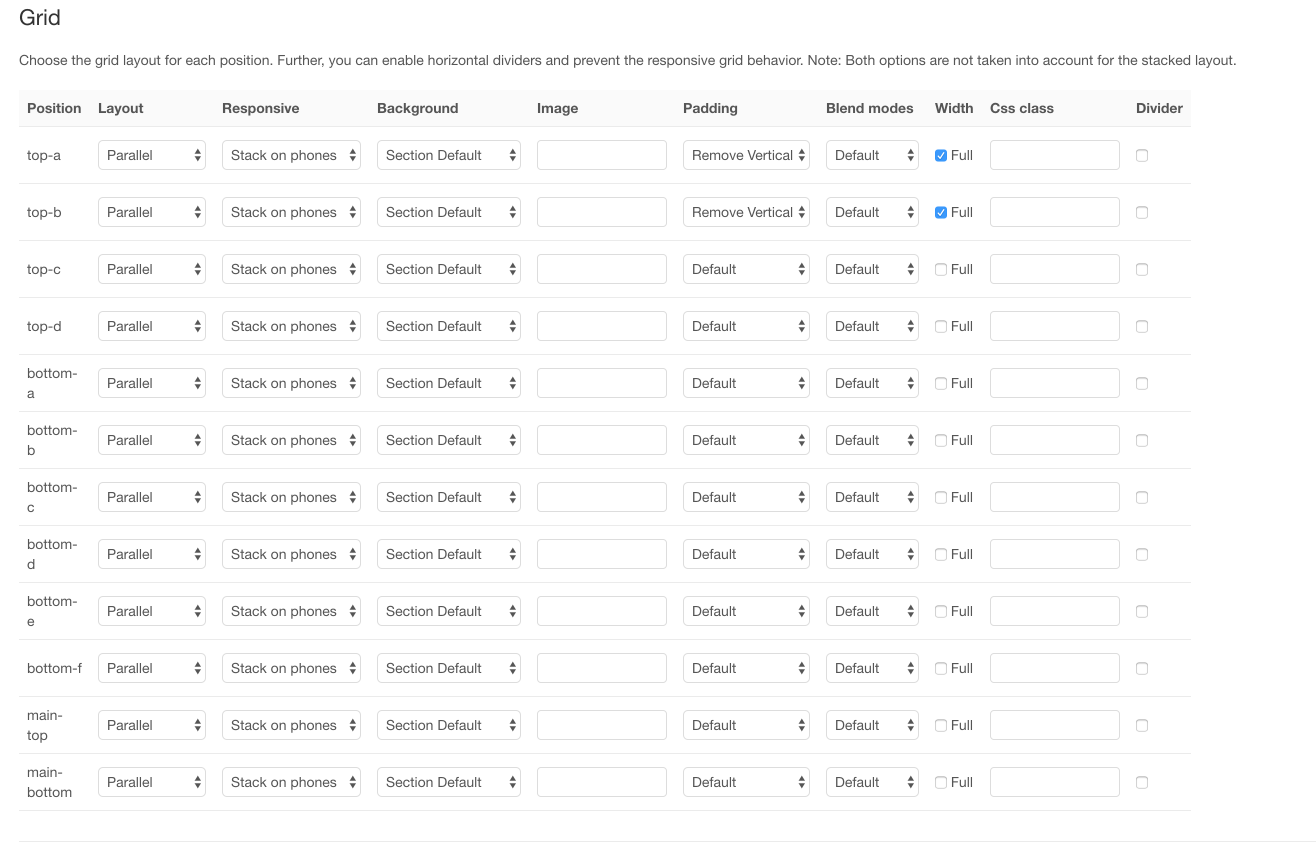Click Css class field for bottom-c
1316x859 pixels.
[x=1055, y=497]
